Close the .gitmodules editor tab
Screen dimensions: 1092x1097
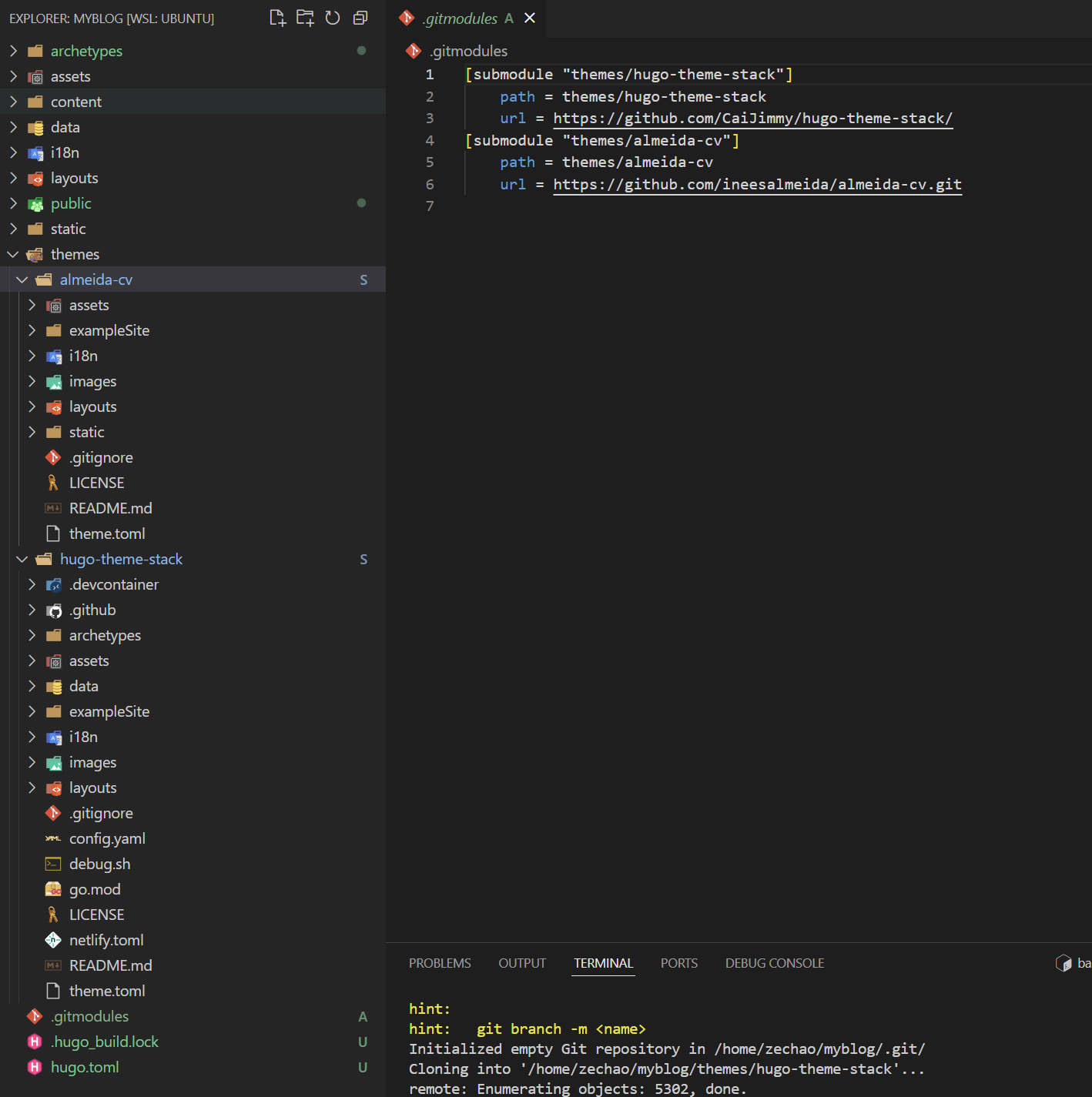pyautogui.click(x=530, y=18)
